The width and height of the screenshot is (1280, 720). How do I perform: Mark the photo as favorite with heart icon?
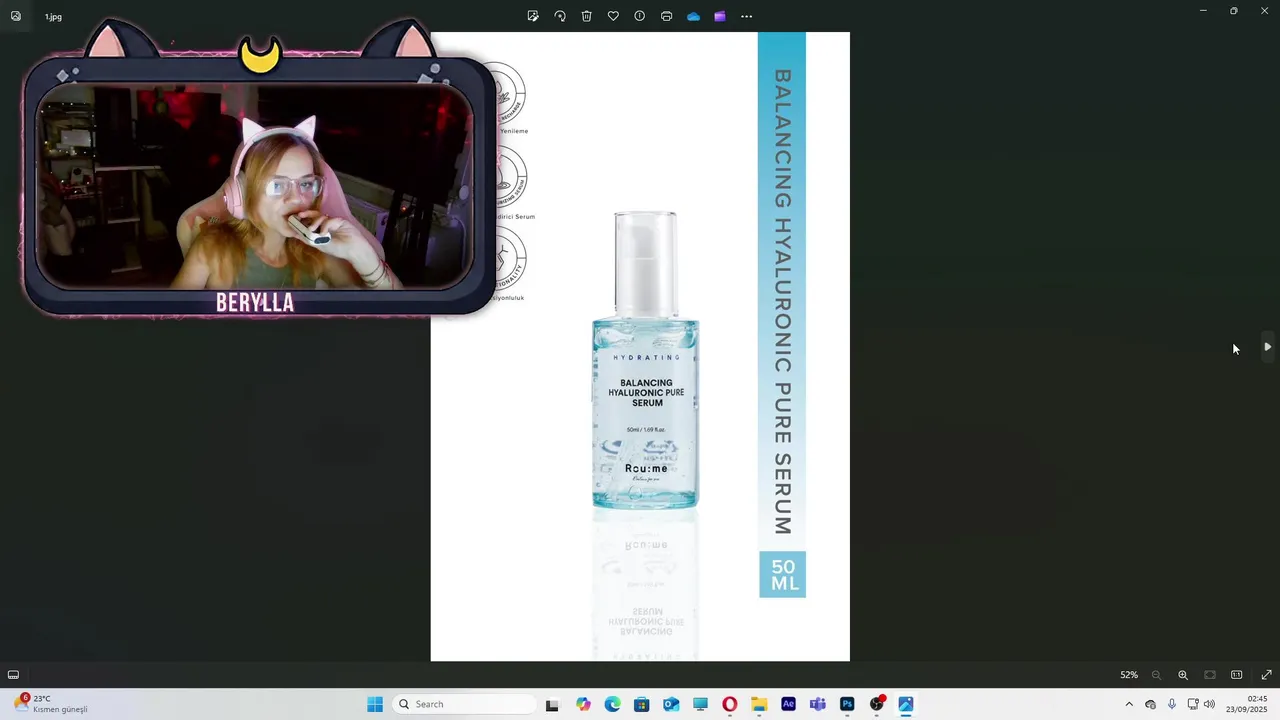point(613,16)
